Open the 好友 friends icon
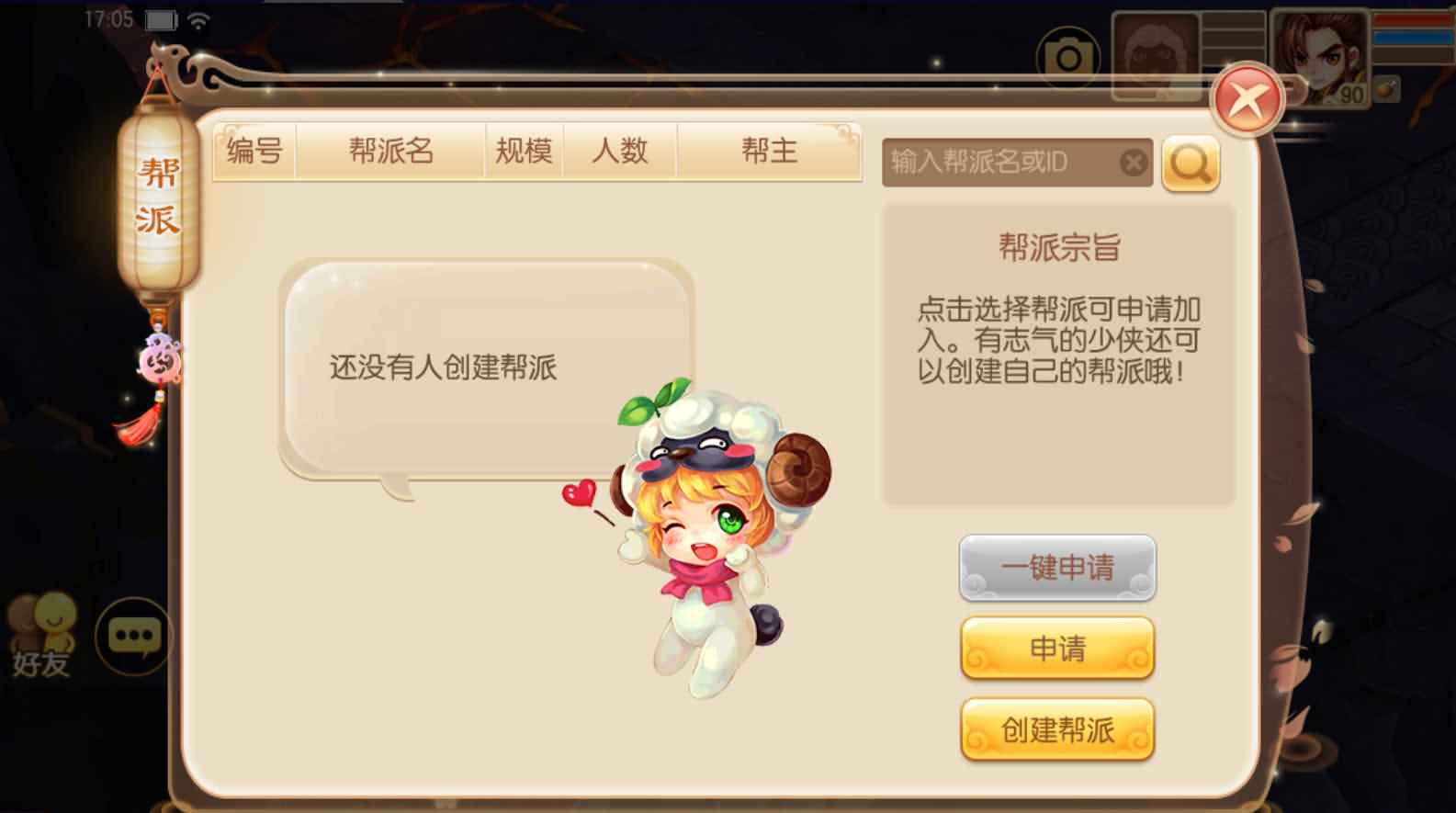The width and height of the screenshot is (1456, 813). (x=41, y=636)
